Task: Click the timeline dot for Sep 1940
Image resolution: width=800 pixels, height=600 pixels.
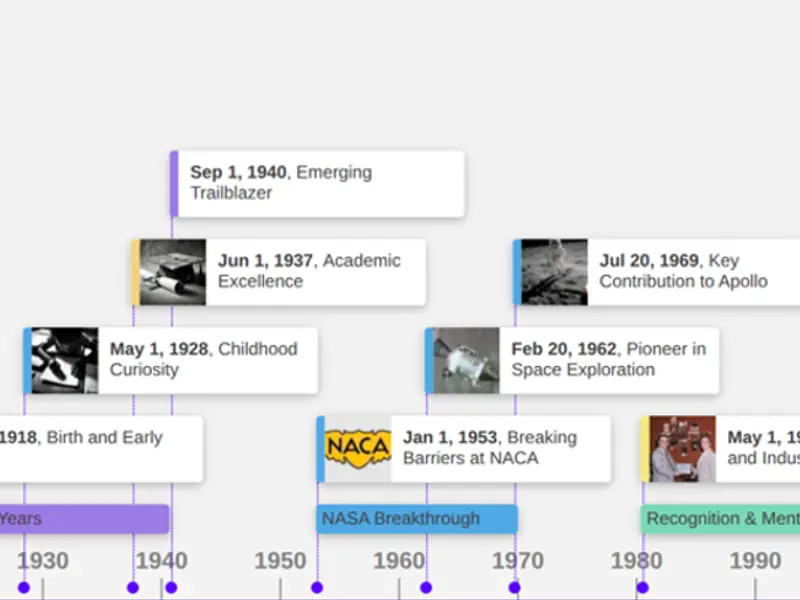Action: click(x=171, y=588)
